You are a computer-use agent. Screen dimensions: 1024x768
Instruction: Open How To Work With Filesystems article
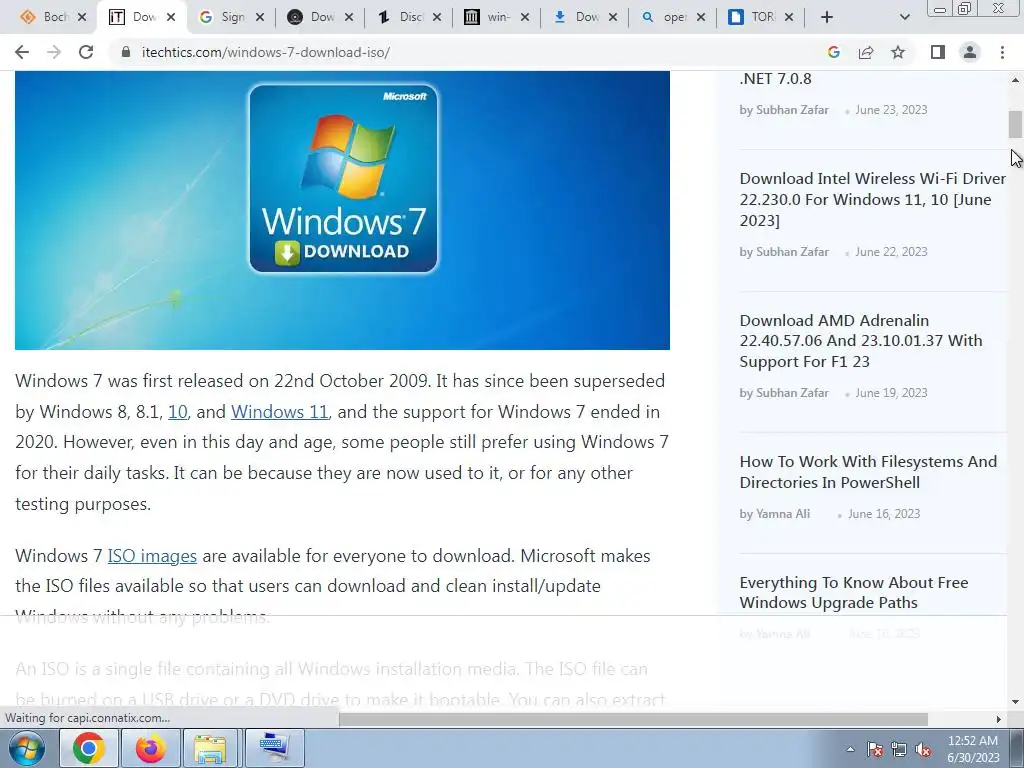868,472
